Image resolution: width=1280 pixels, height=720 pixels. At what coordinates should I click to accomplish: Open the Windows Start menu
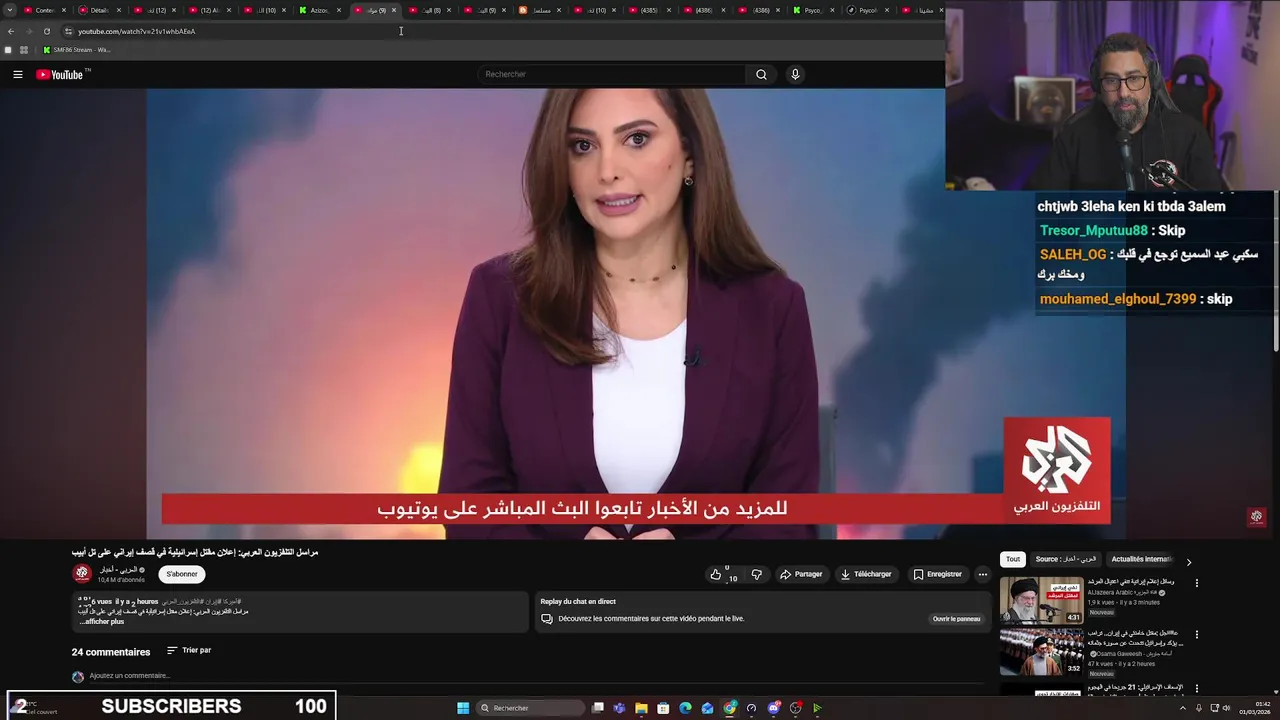click(x=463, y=708)
